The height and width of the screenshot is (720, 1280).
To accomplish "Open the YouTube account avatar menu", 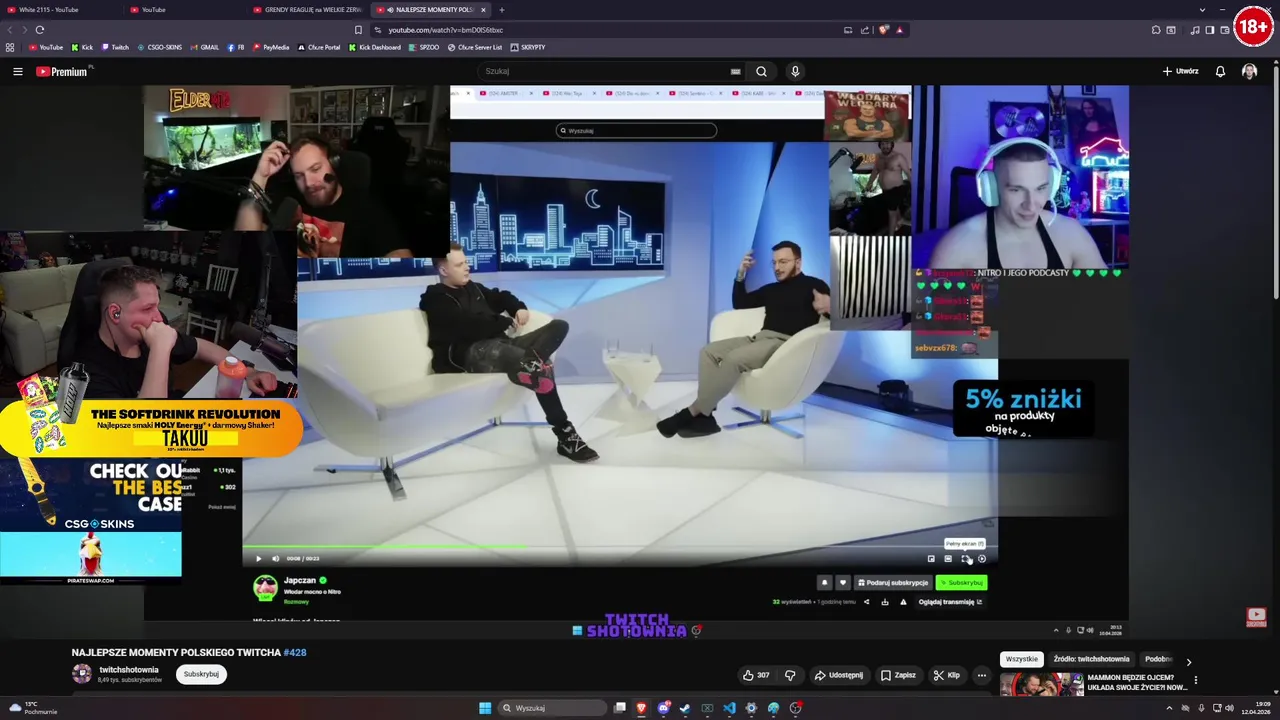I will click(x=1249, y=71).
